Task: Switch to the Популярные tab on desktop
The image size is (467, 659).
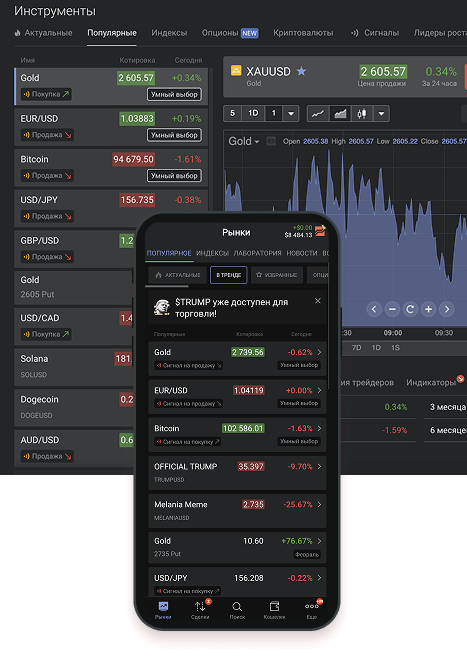Action: [x=112, y=33]
